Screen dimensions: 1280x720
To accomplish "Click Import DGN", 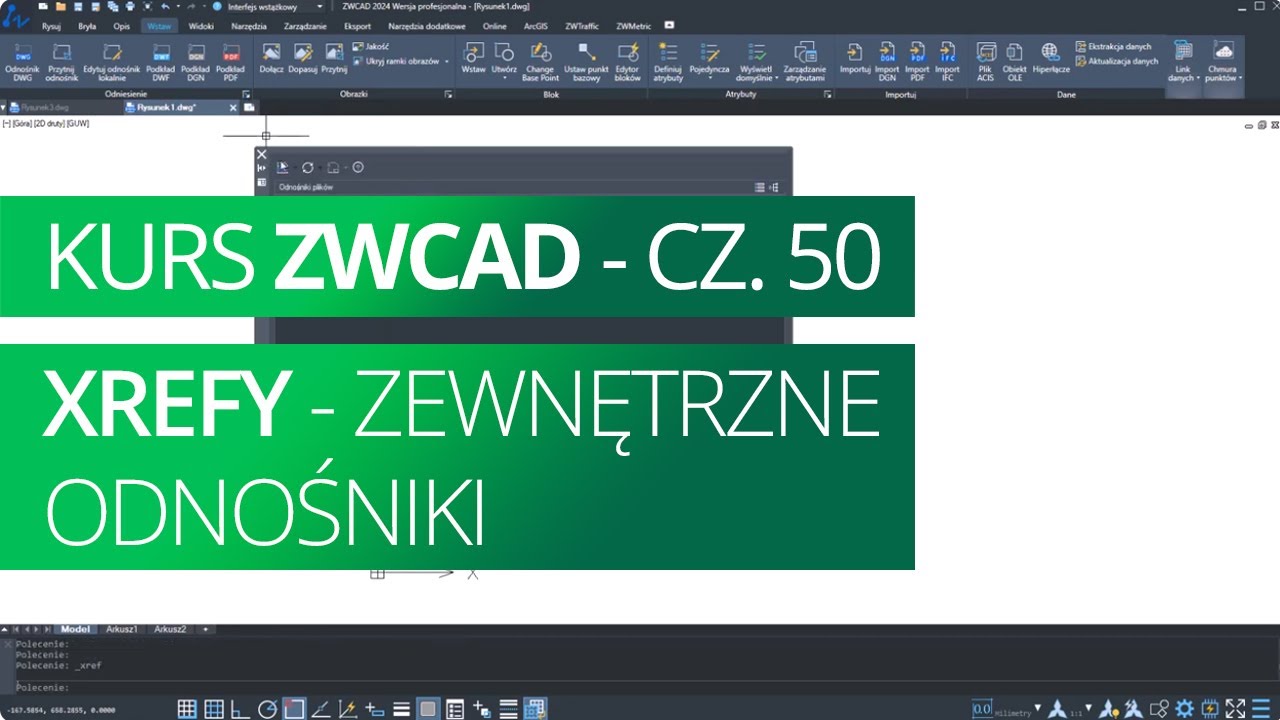I will (887, 61).
